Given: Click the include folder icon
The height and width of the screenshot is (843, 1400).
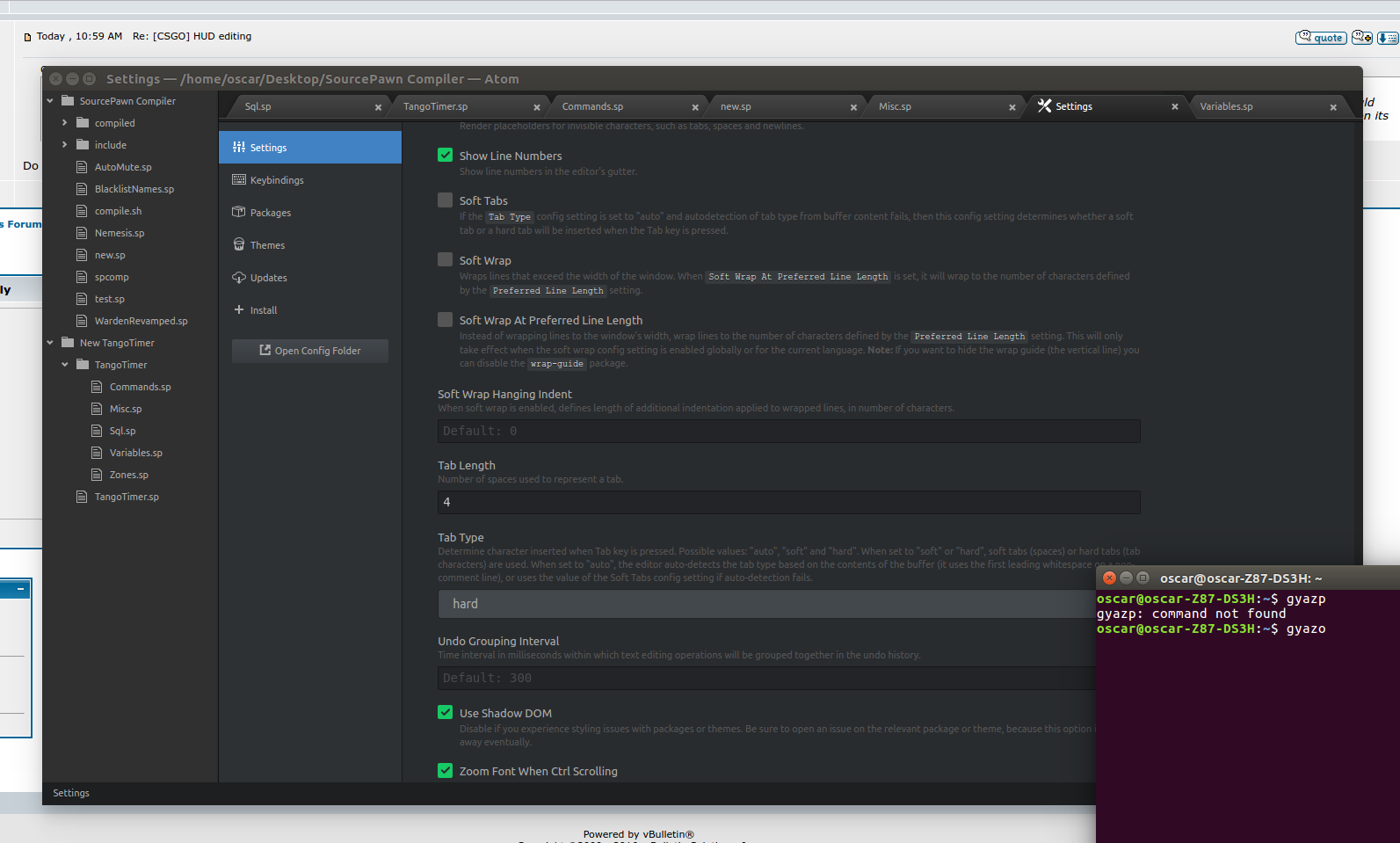Looking at the screenshot, I should pyautogui.click(x=83, y=145).
